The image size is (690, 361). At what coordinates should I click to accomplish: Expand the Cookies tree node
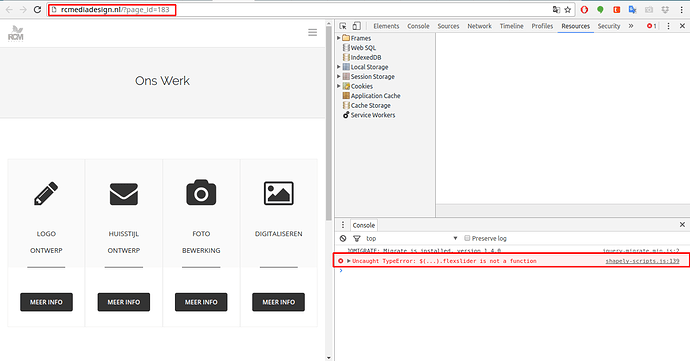point(338,86)
